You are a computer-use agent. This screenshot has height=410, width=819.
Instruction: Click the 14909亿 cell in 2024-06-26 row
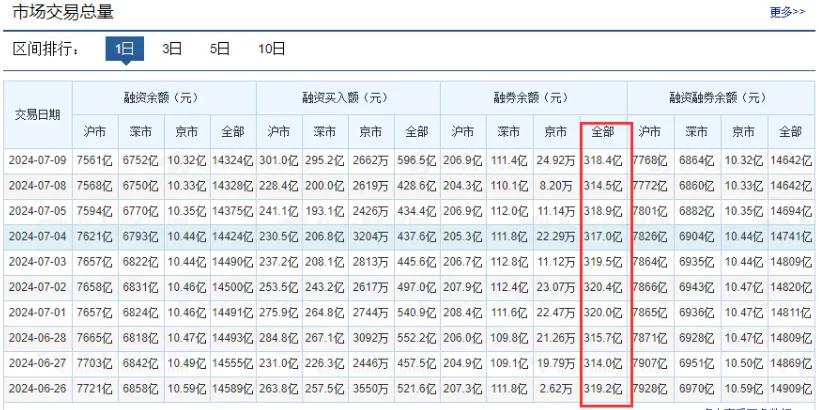coord(791,389)
